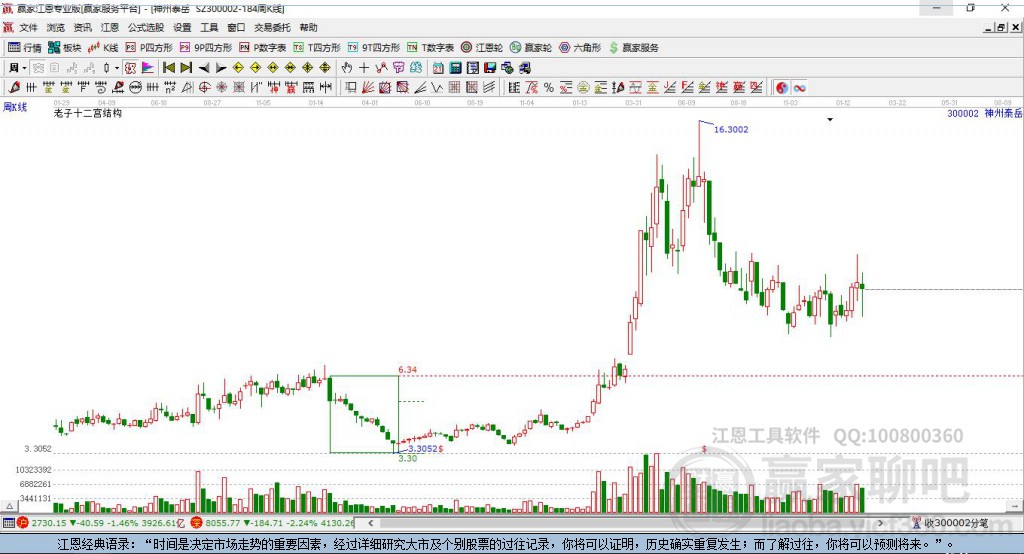Open the calculator icon in toolbar
Screen dimensions: 1024x554
pos(455,68)
